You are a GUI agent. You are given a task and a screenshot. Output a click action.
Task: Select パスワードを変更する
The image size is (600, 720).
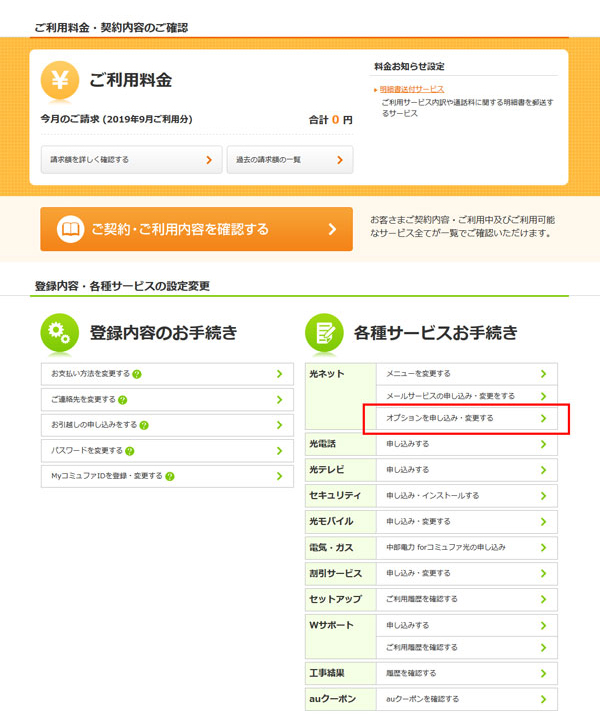[167, 451]
